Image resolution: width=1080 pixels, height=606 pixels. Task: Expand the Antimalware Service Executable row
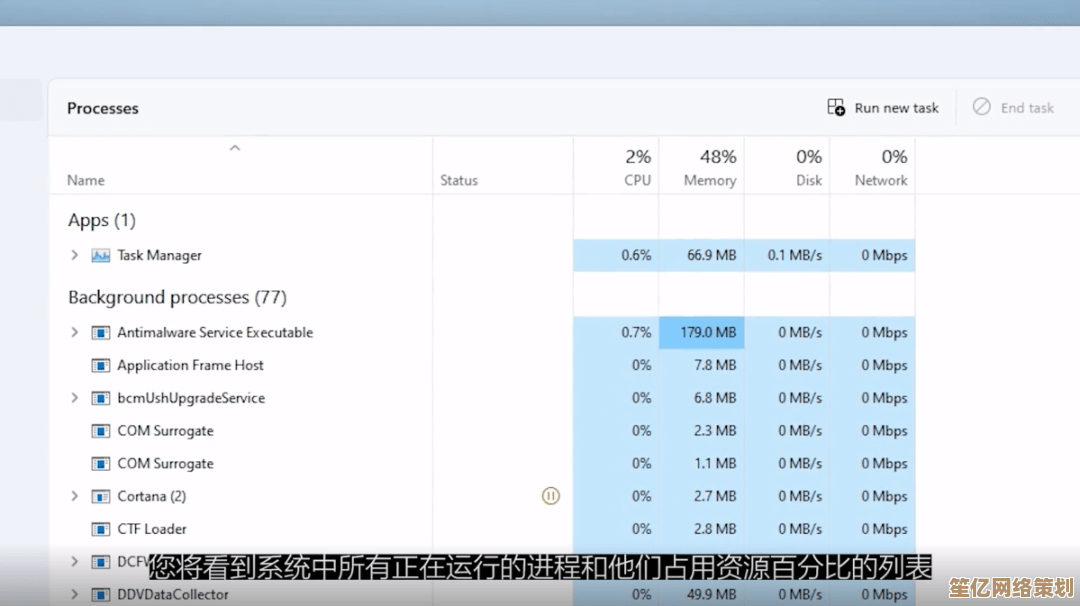point(74,332)
